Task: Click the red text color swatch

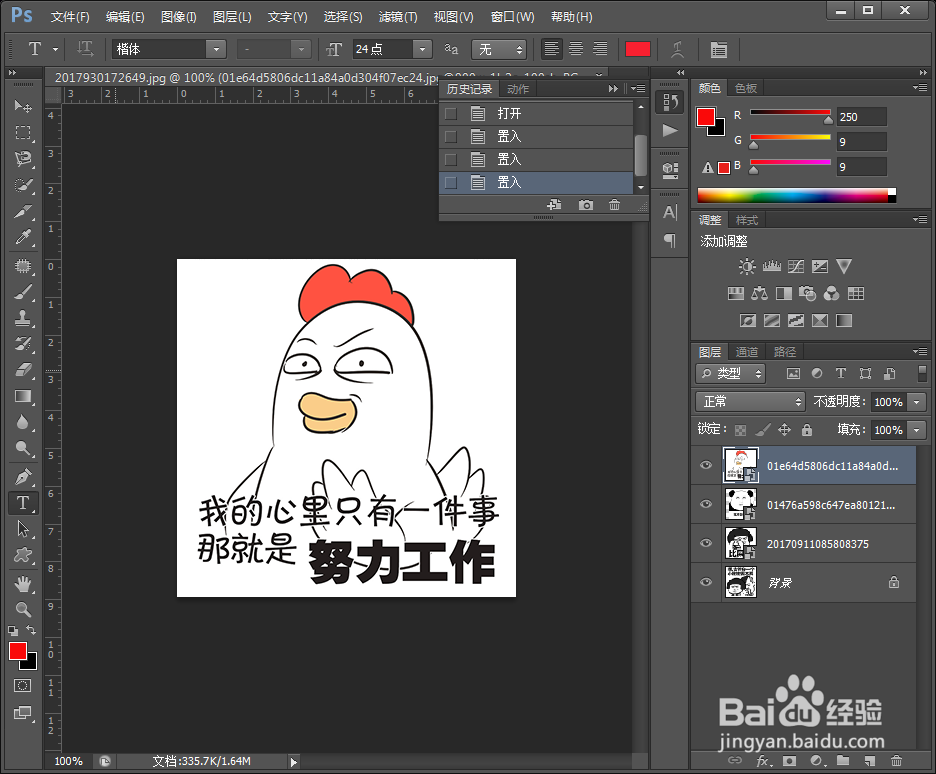Action: (x=638, y=50)
